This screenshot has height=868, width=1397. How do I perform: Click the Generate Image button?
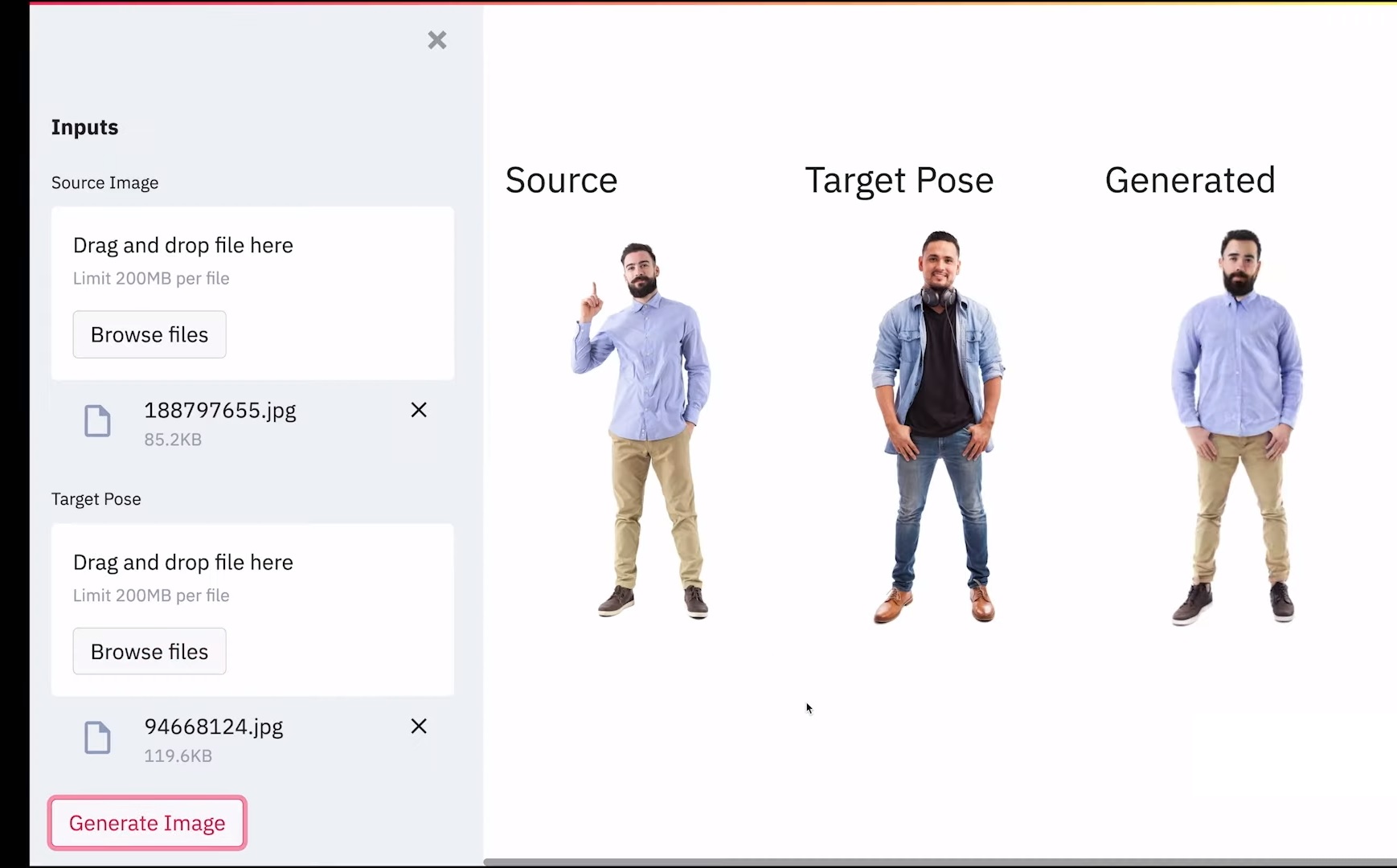click(147, 823)
